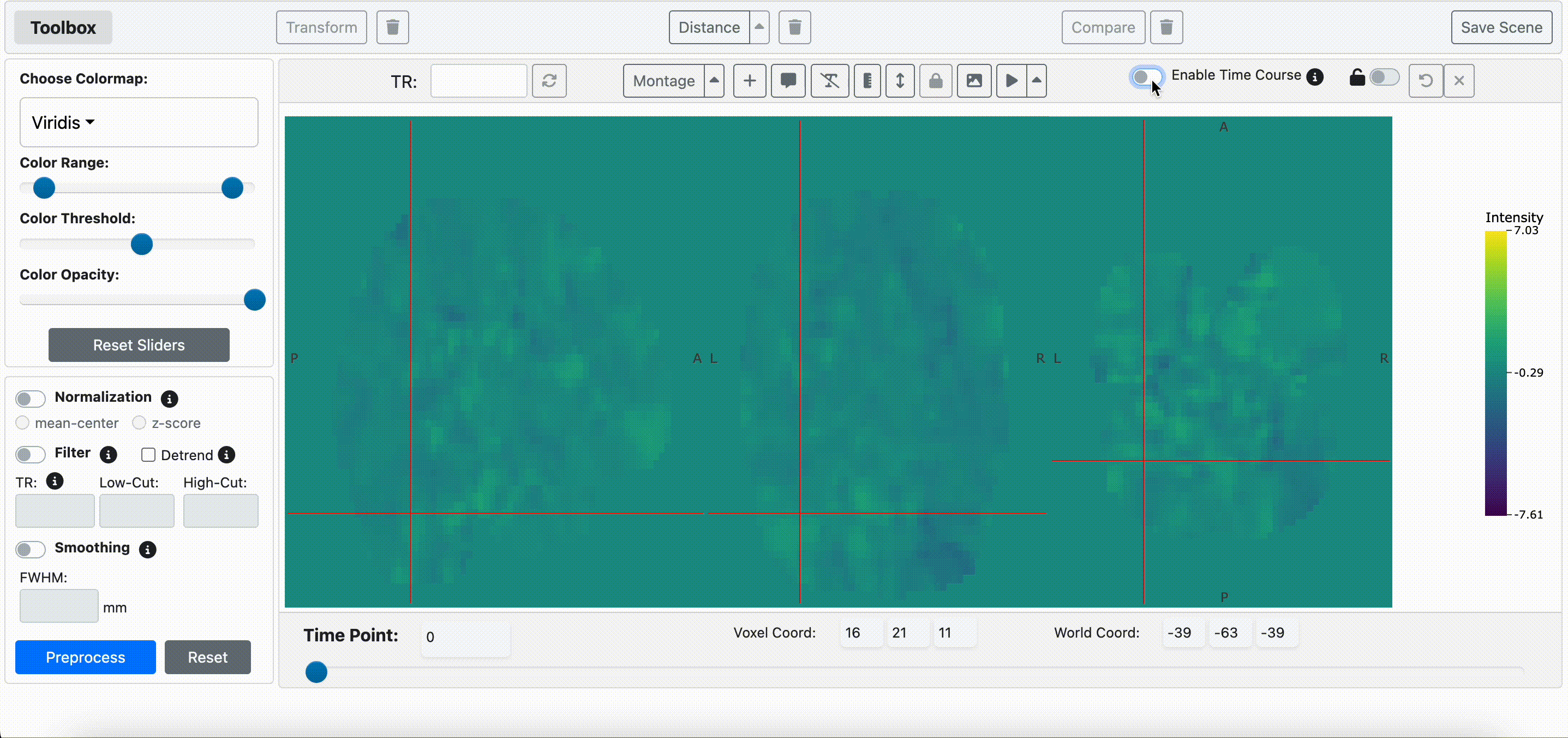Click the vertical up-down arrow icon

point(900,80)
